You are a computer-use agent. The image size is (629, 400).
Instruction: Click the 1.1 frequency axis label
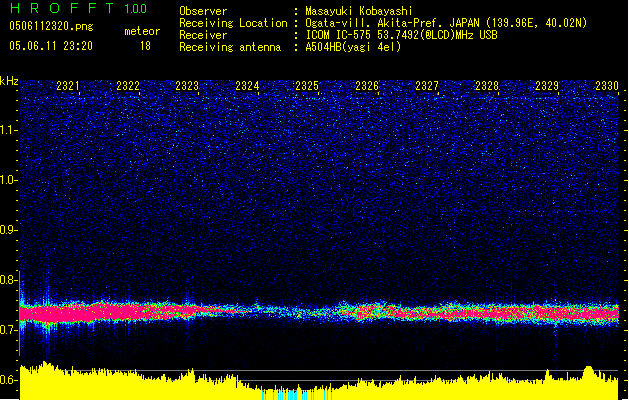tap(9, 130)
